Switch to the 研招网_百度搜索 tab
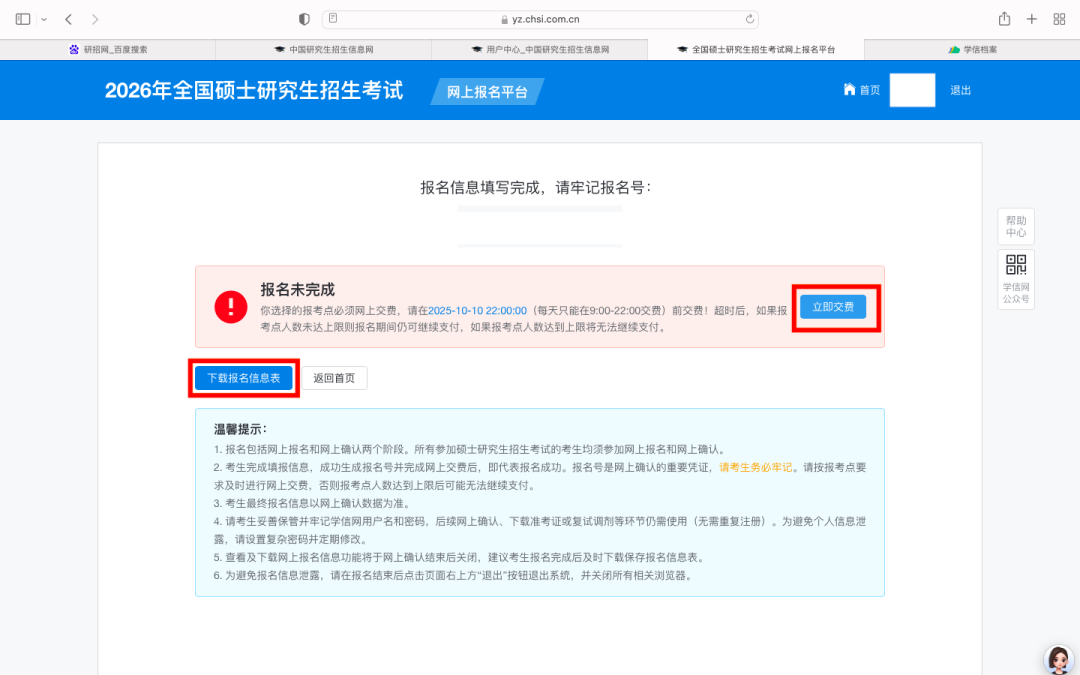1080x675 pixels. coord(108,49)
